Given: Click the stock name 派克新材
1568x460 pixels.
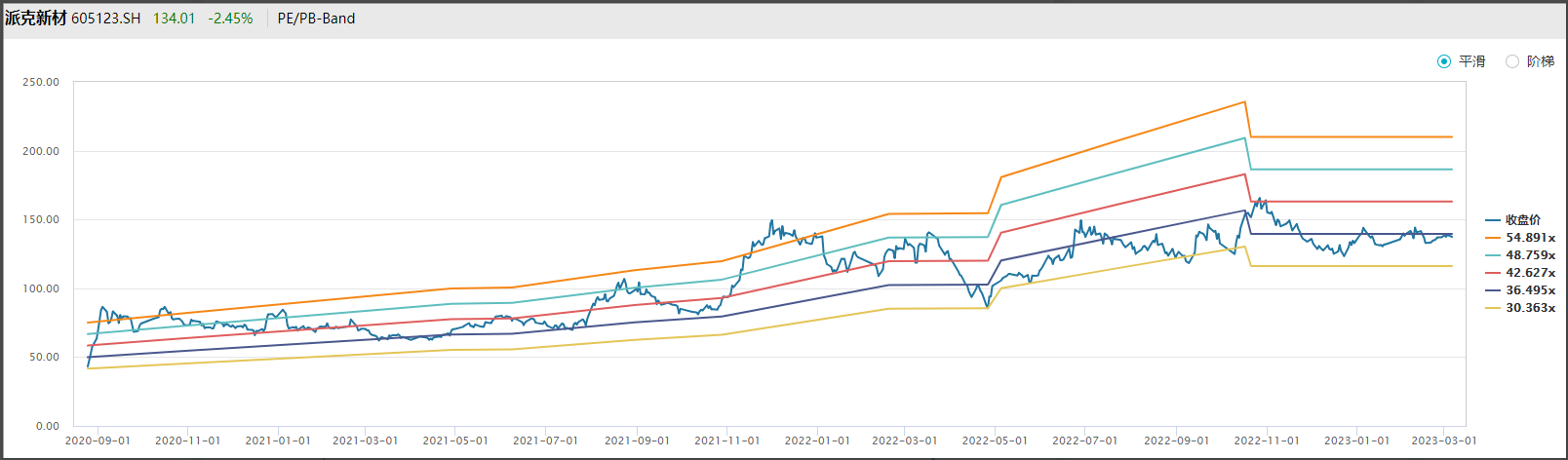Looking at the screenshot, I should click(36, 19).
